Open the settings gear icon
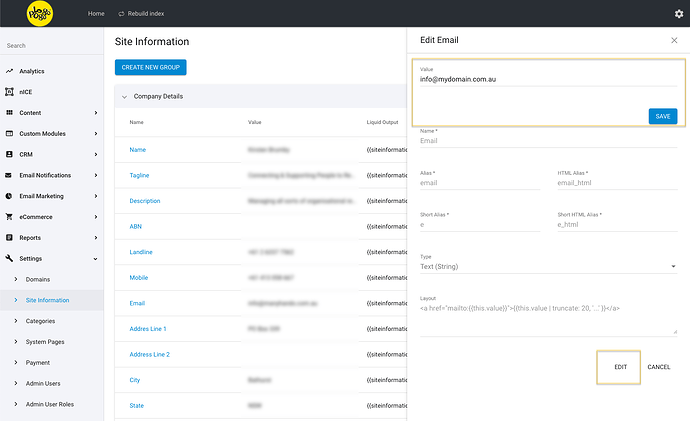 point(679,14)
